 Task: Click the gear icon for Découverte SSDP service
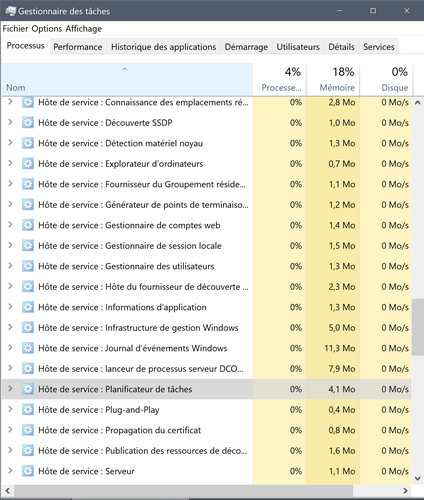28,123
